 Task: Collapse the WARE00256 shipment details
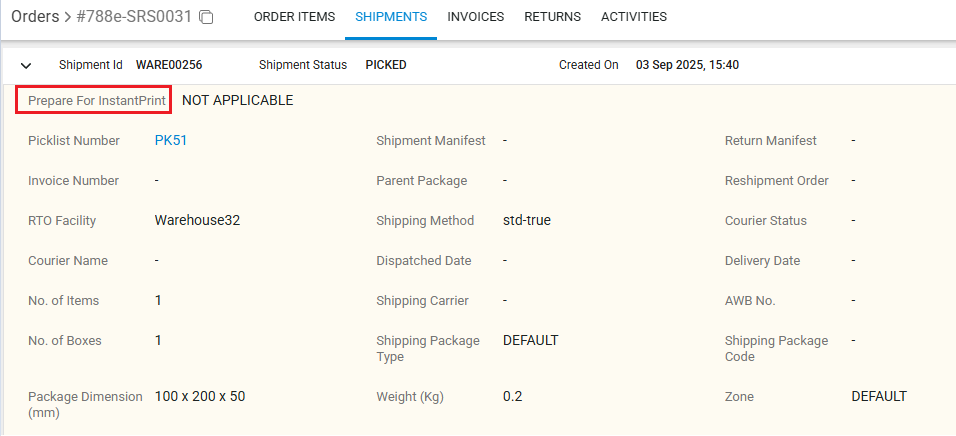26,65
